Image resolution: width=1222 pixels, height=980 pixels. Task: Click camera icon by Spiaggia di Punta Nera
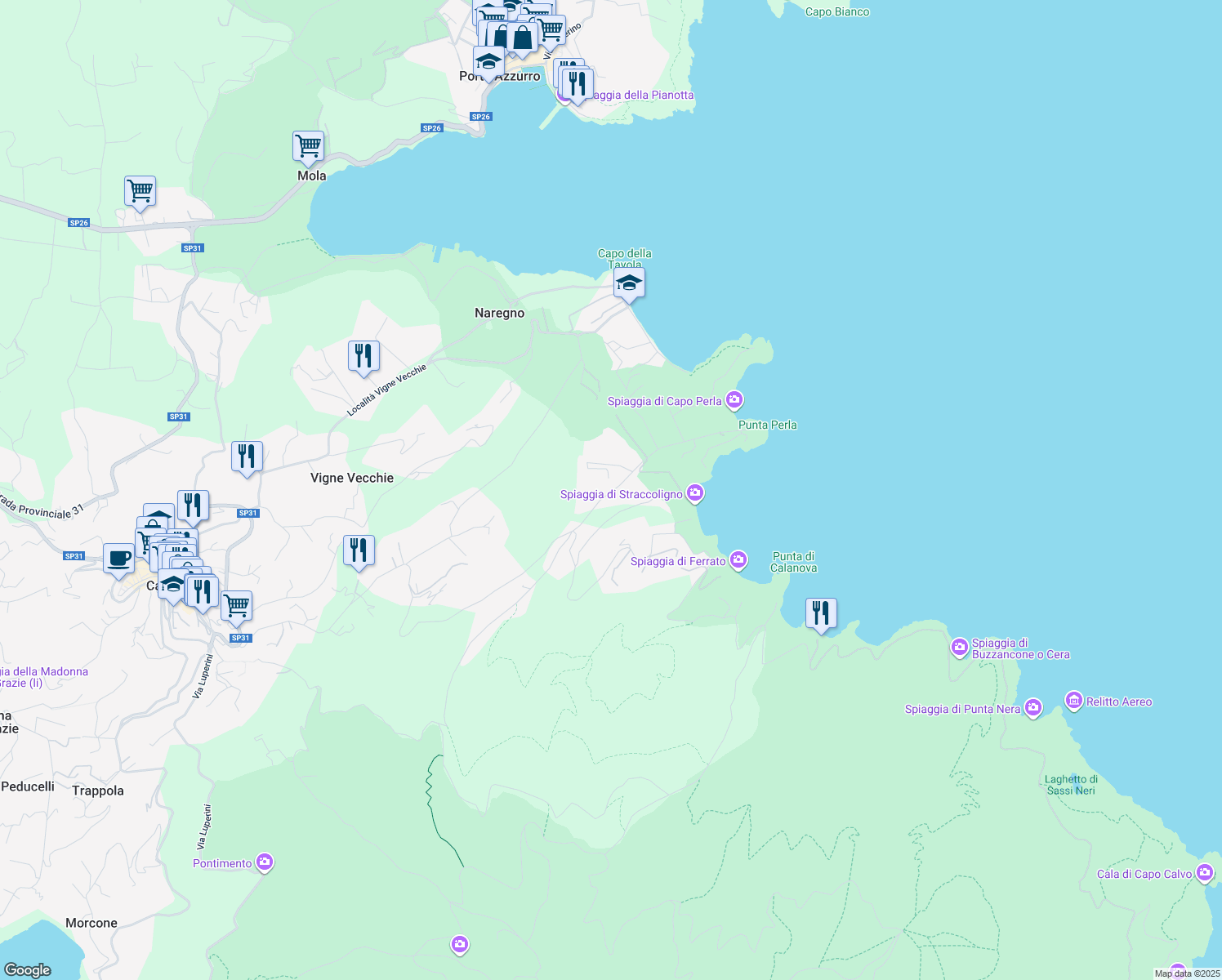[x=1032, y=708]
